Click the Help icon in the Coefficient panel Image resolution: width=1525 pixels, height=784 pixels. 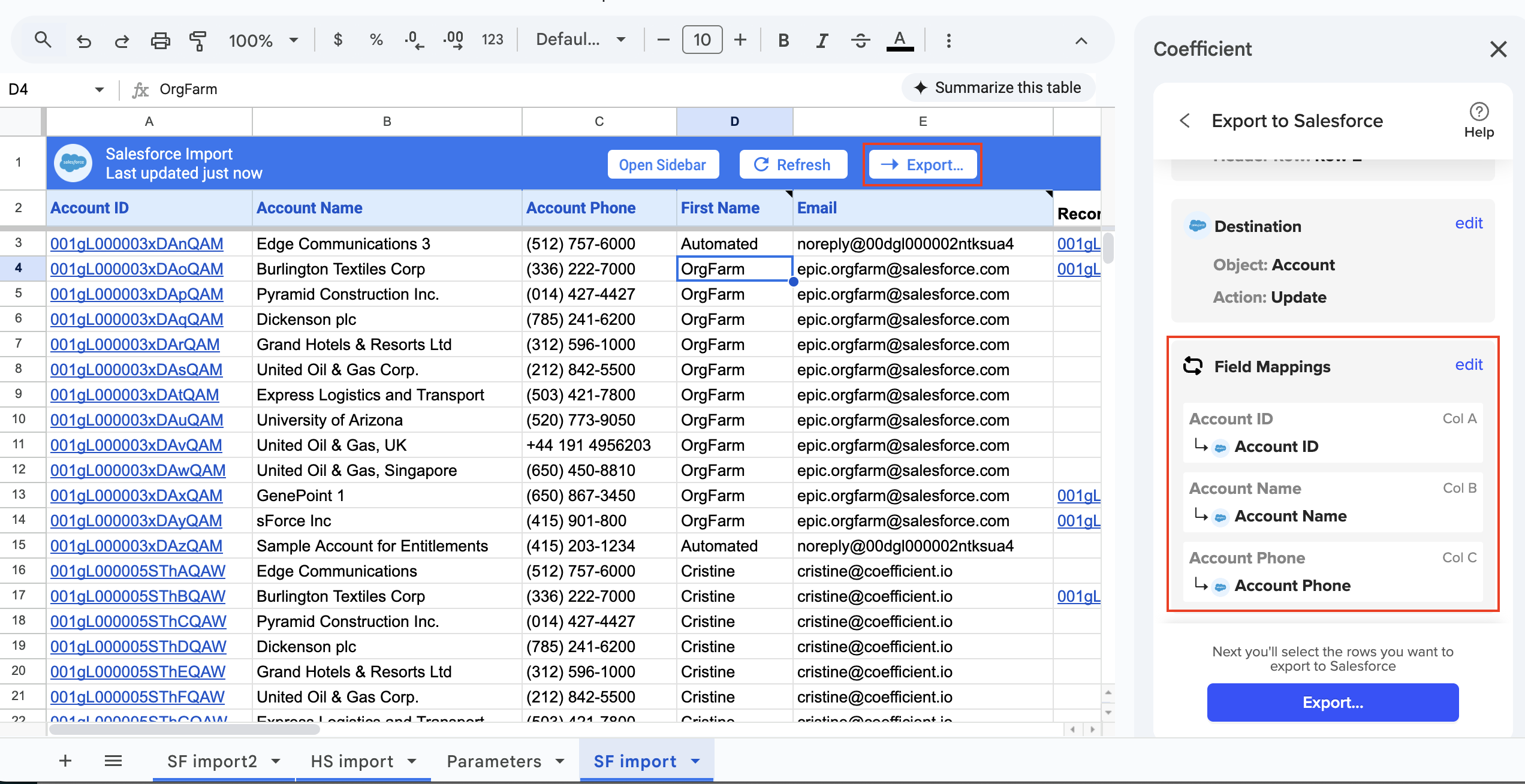[x=1479, y=111]
